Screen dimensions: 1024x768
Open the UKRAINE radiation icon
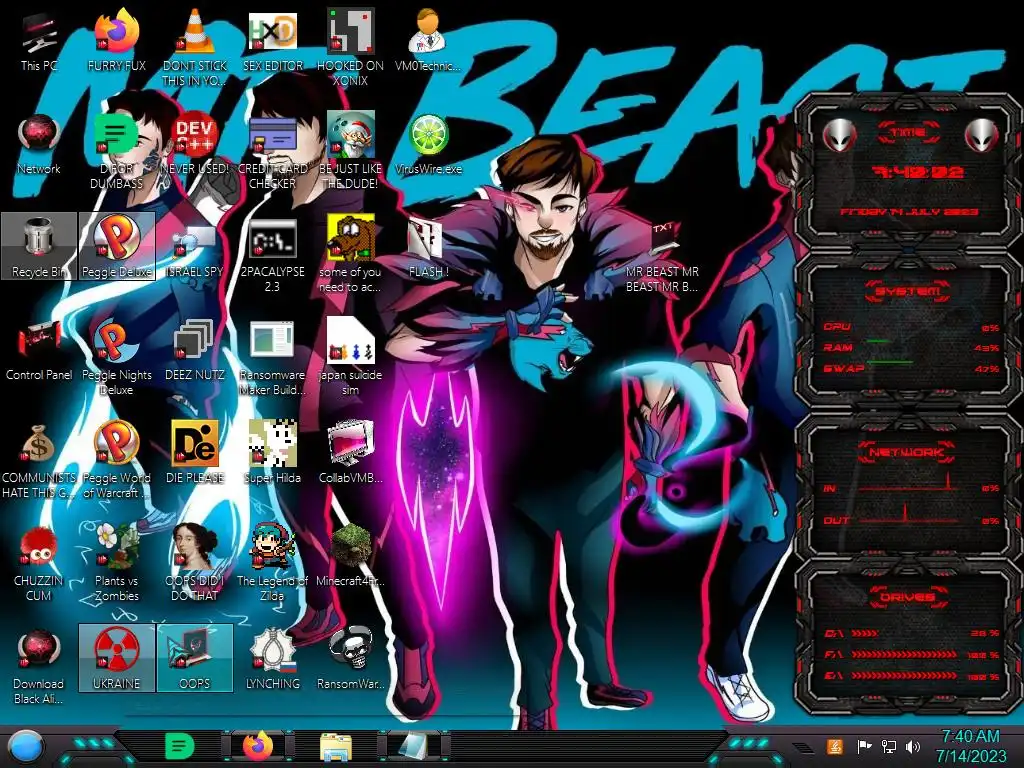coord(117,658)
